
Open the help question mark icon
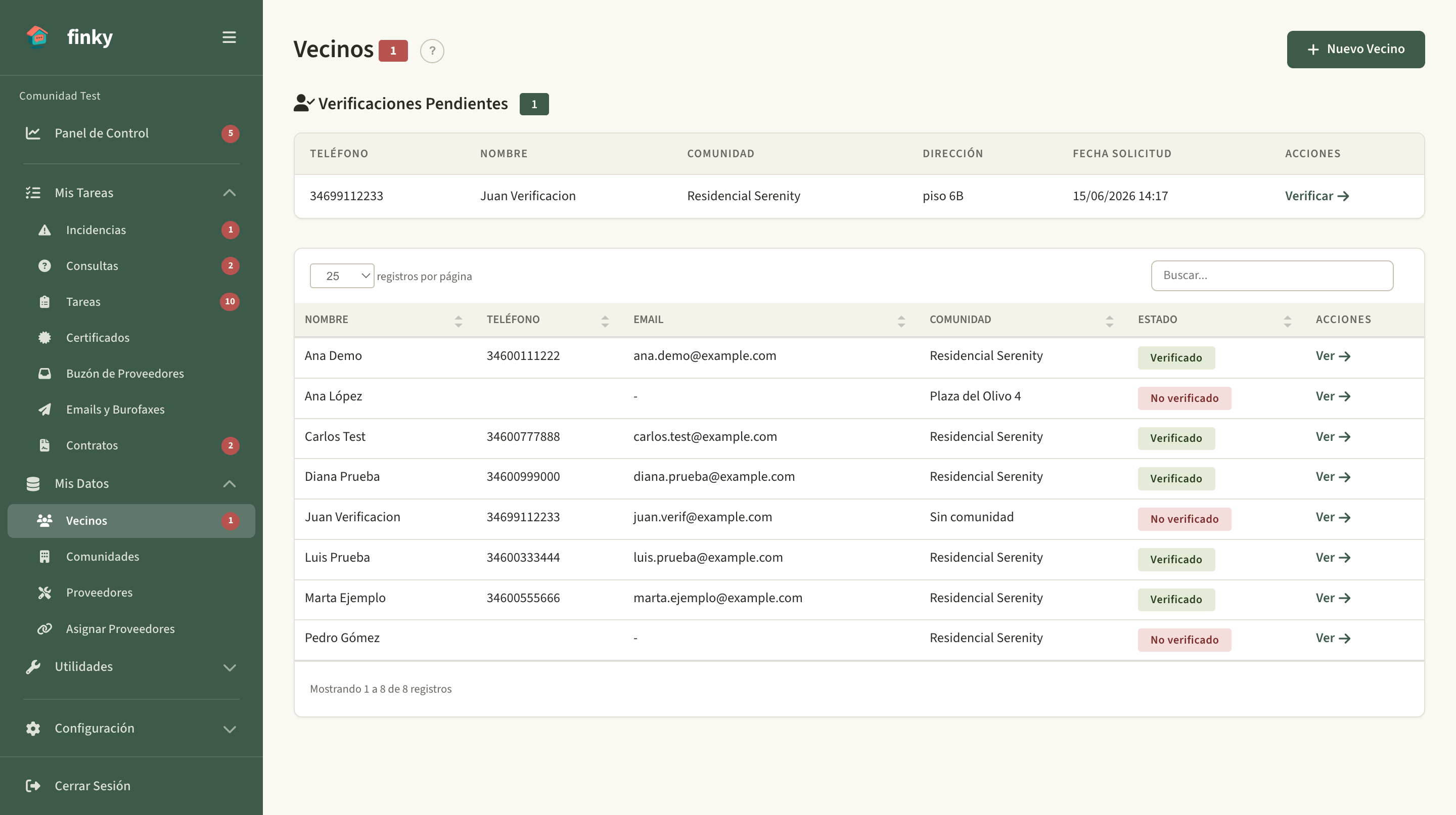[432, 51]
